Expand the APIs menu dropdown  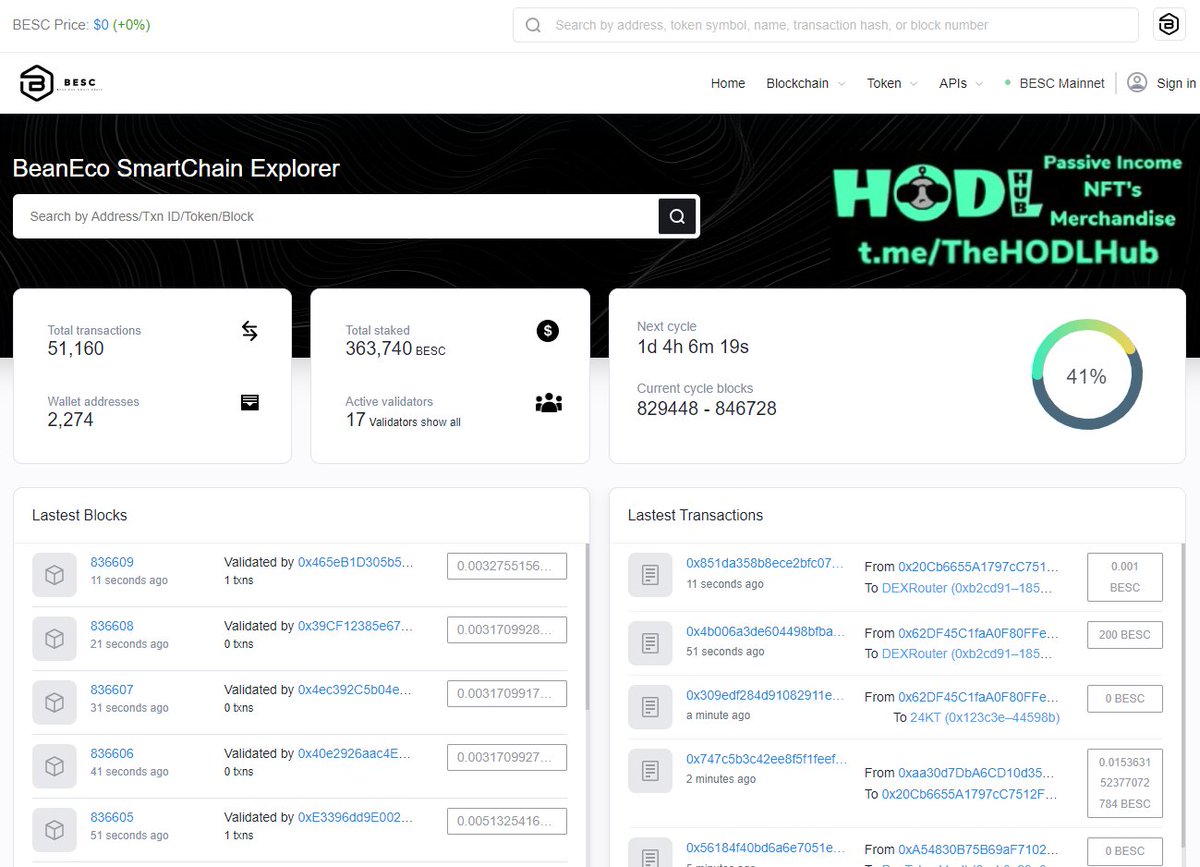(961, 83)
